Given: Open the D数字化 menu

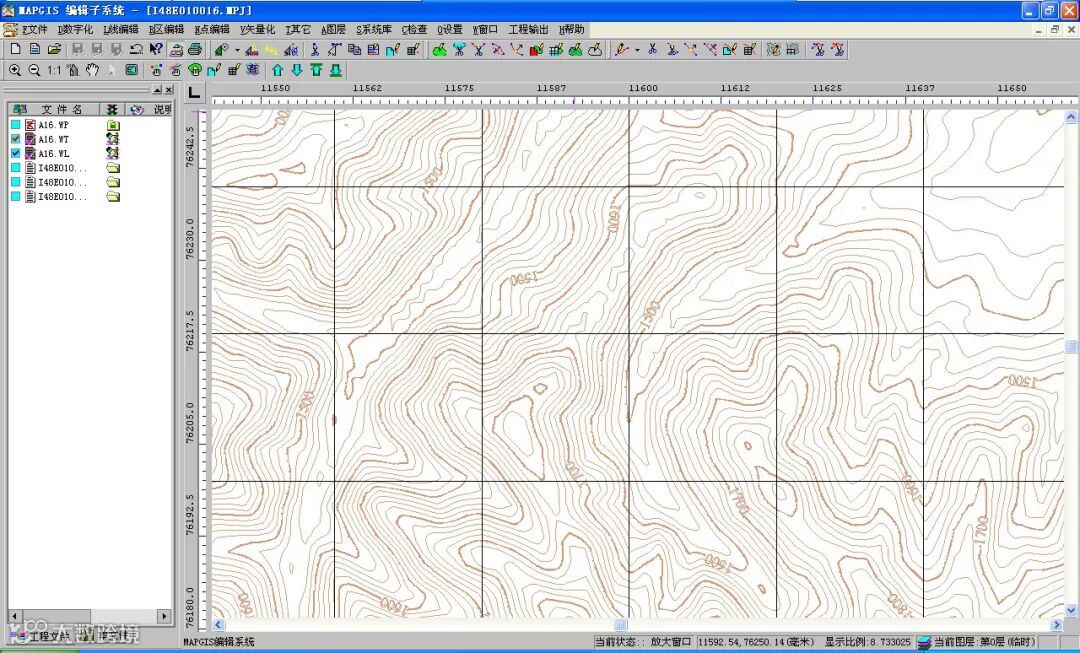Looking at the screenshot, I should [x=75, y=30].
